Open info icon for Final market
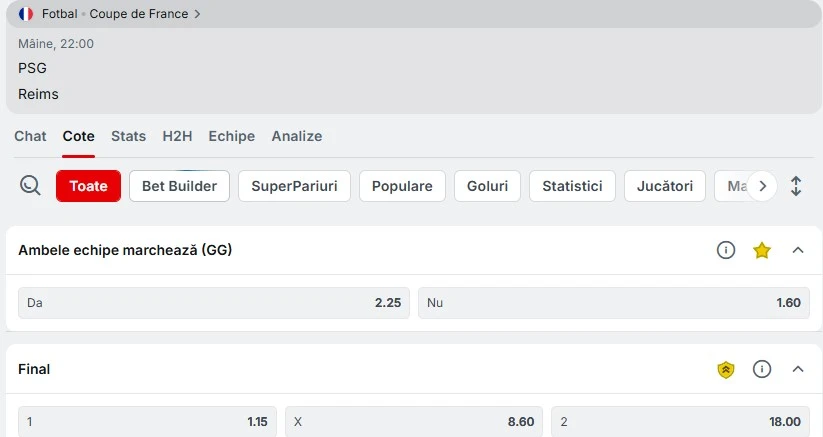Viewport: 823px width, 437px height. pyautogui.click(x=762, y=370)
